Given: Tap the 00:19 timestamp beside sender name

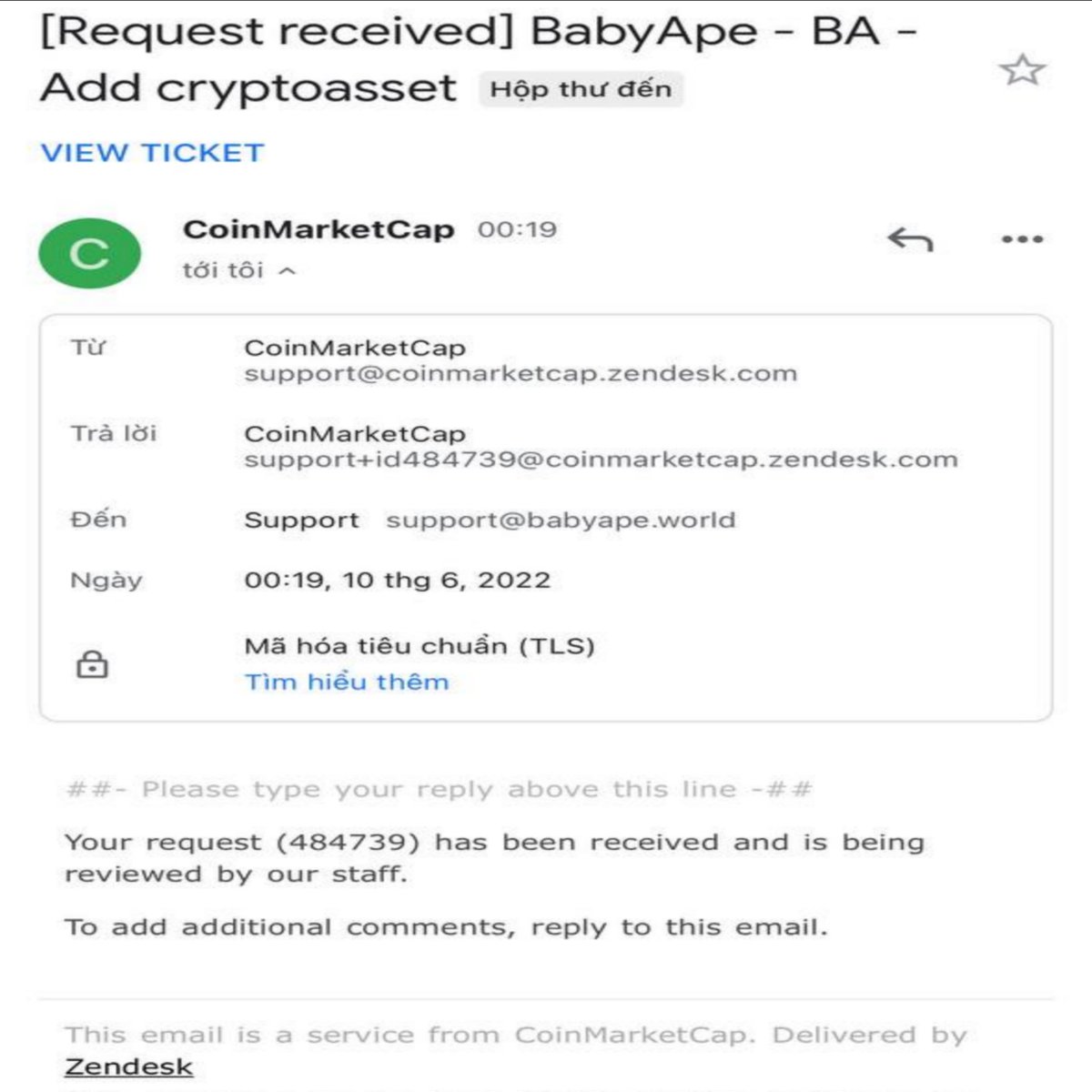Looking at the screenshot, I should click(517, 229).
